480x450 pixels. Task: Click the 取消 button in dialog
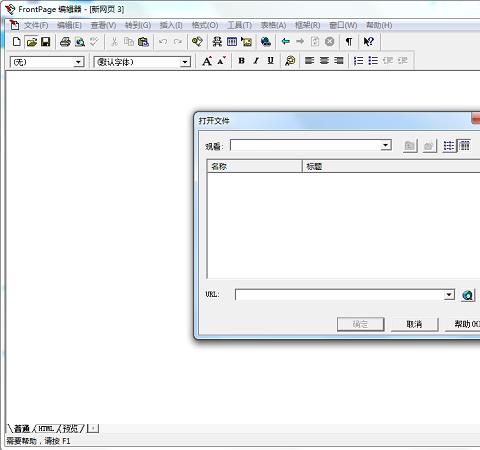tap(414, 324)
